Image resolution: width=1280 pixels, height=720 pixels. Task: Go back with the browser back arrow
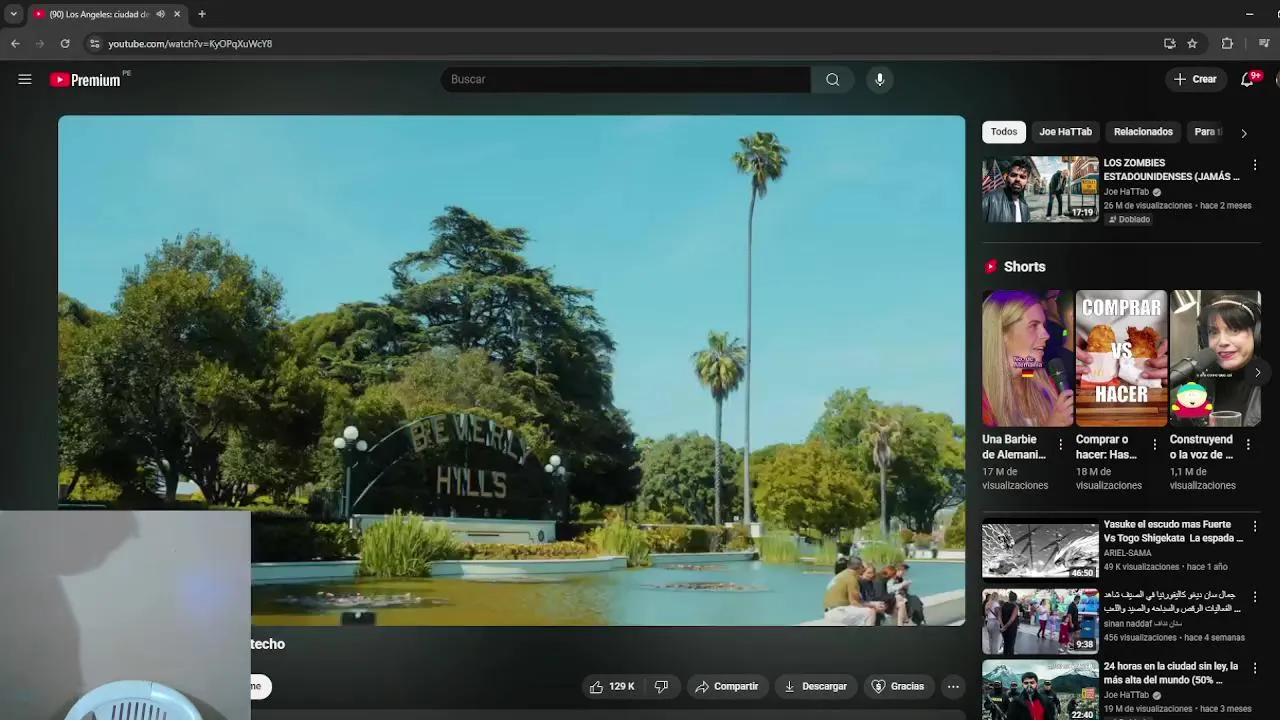coord(15,43)
